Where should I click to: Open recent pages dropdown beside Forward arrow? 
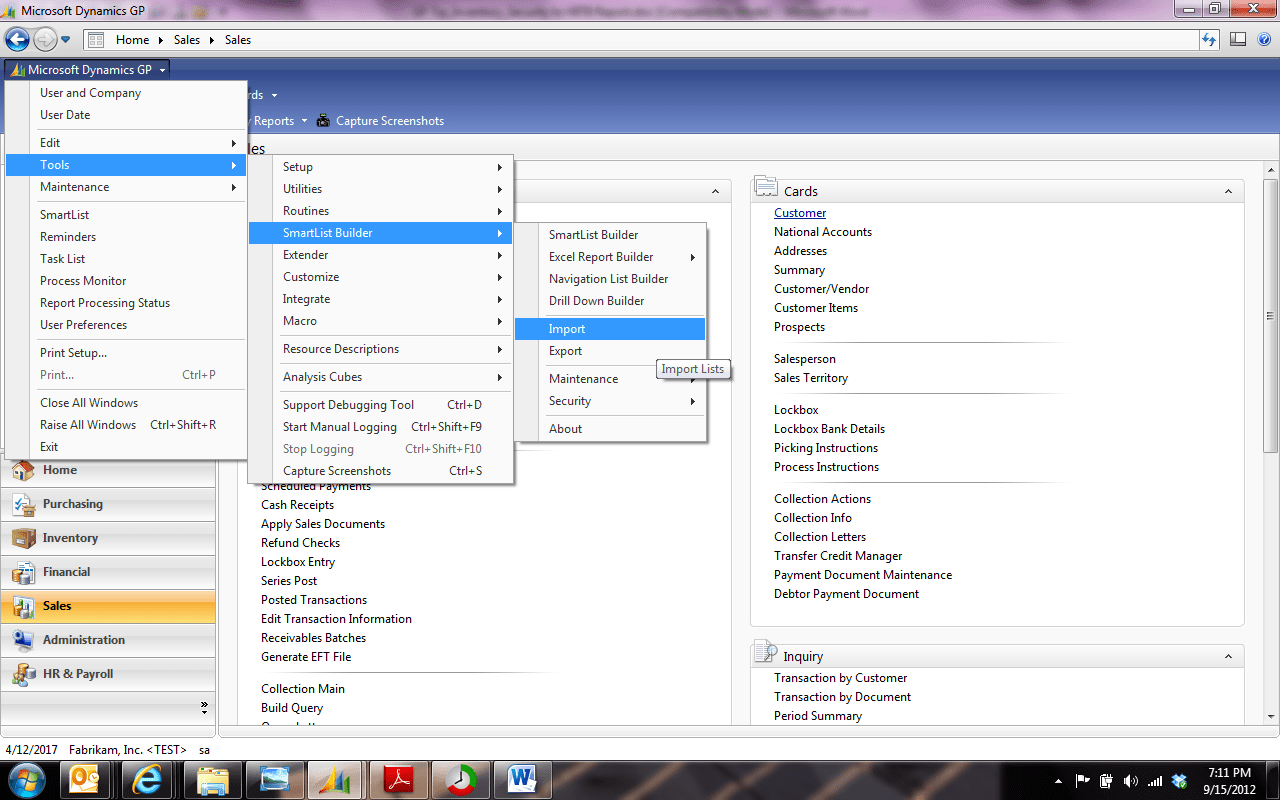tap(66, 40)
